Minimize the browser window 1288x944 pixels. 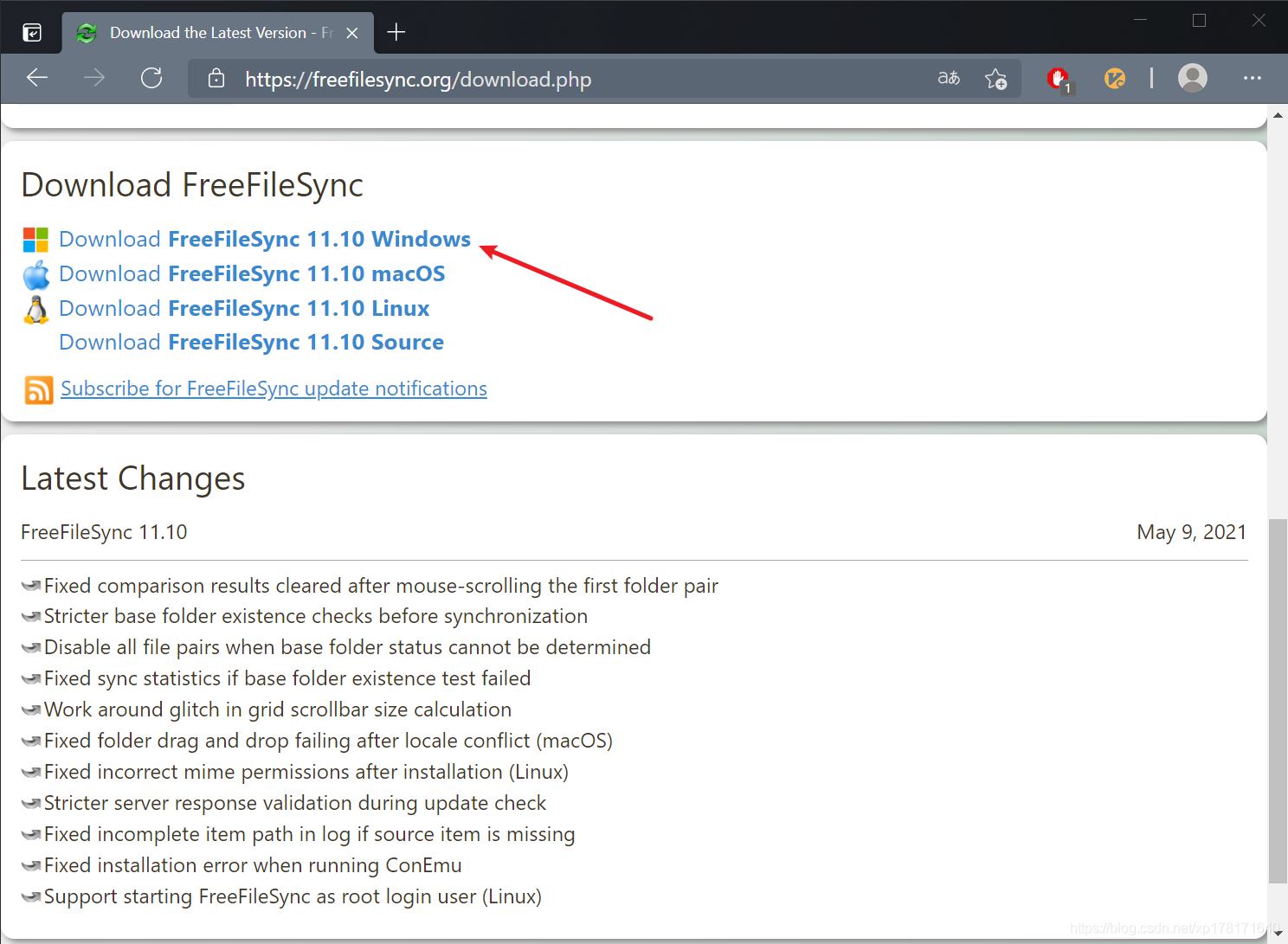[x=1140, y=20]
